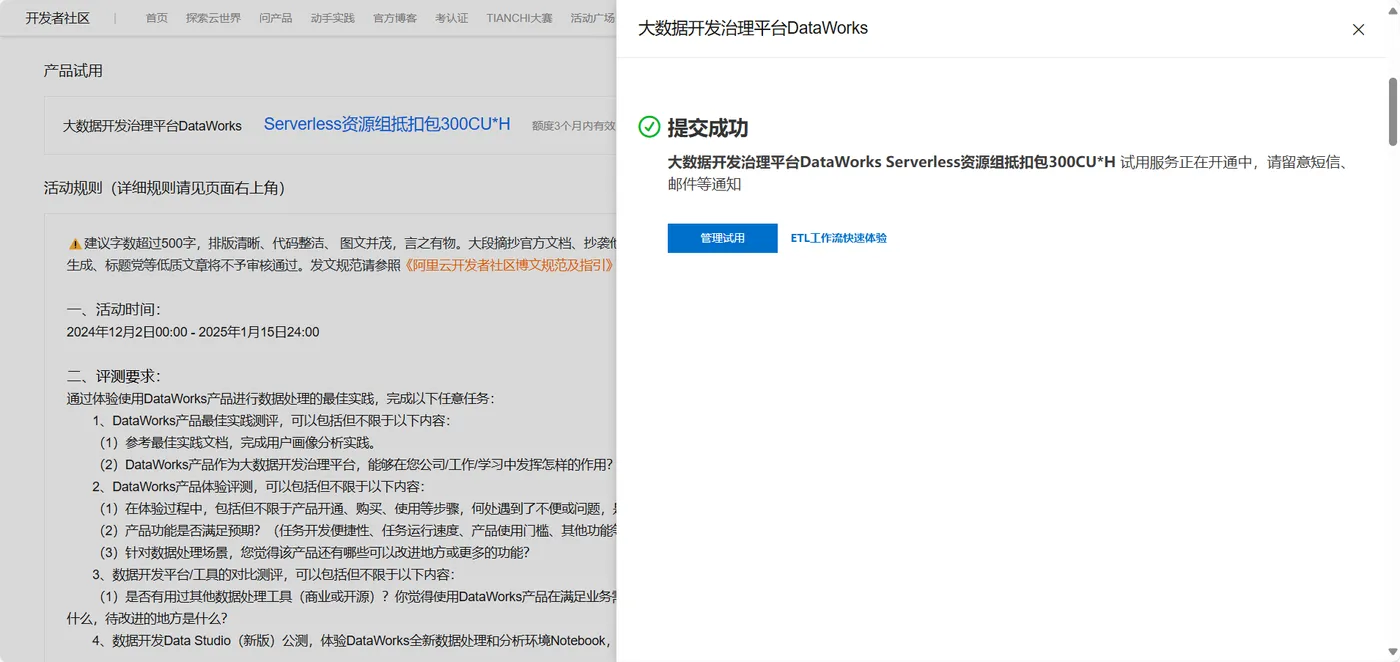The width and height of the screenshot is (1400, 662).
Task: Click the 提交成功 heading text
Action: click(708, 128)
